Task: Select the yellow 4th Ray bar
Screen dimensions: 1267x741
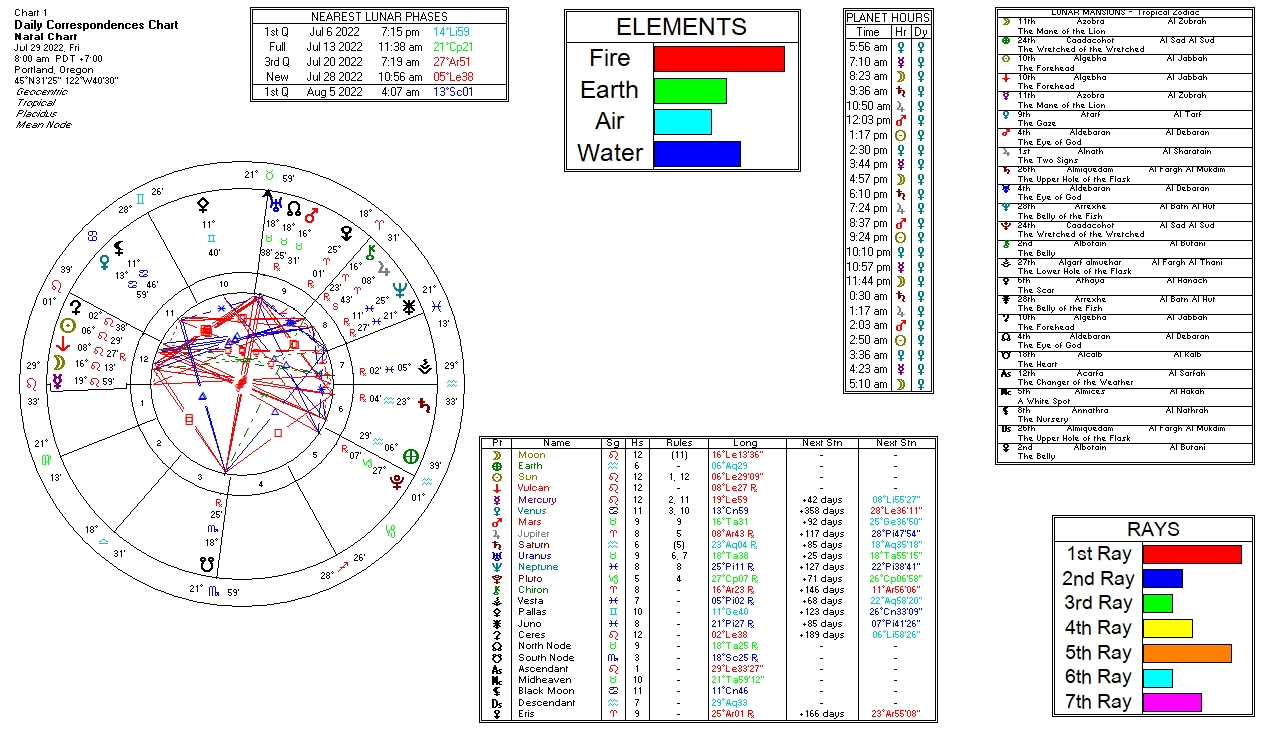Action: pos(1168,628)
